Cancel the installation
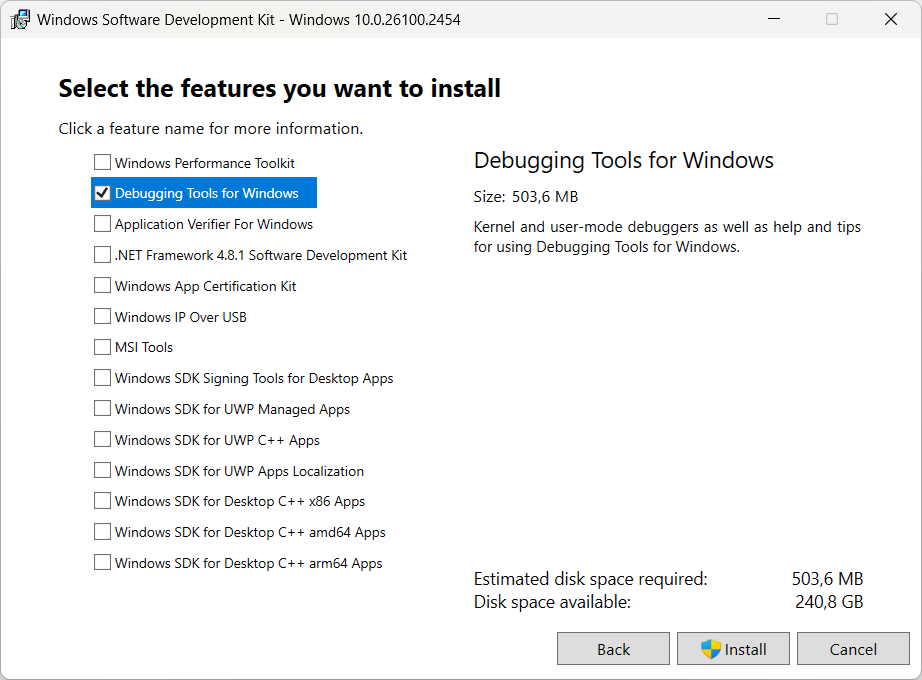922x680 pixels. 853,648
